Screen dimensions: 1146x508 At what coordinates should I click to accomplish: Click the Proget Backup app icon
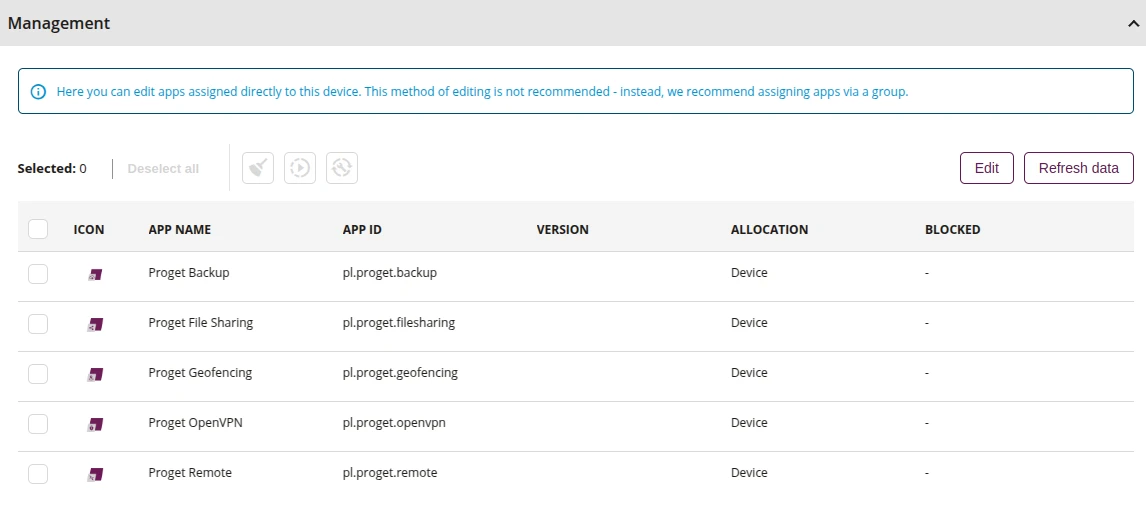[x=95, y=274]
